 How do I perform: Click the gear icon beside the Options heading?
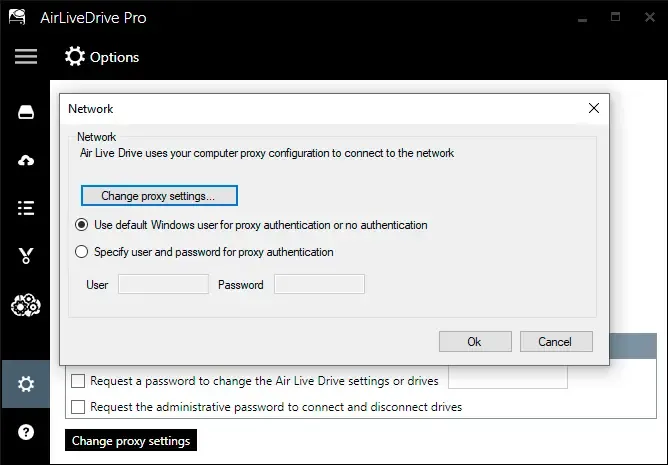pos(75,56)
